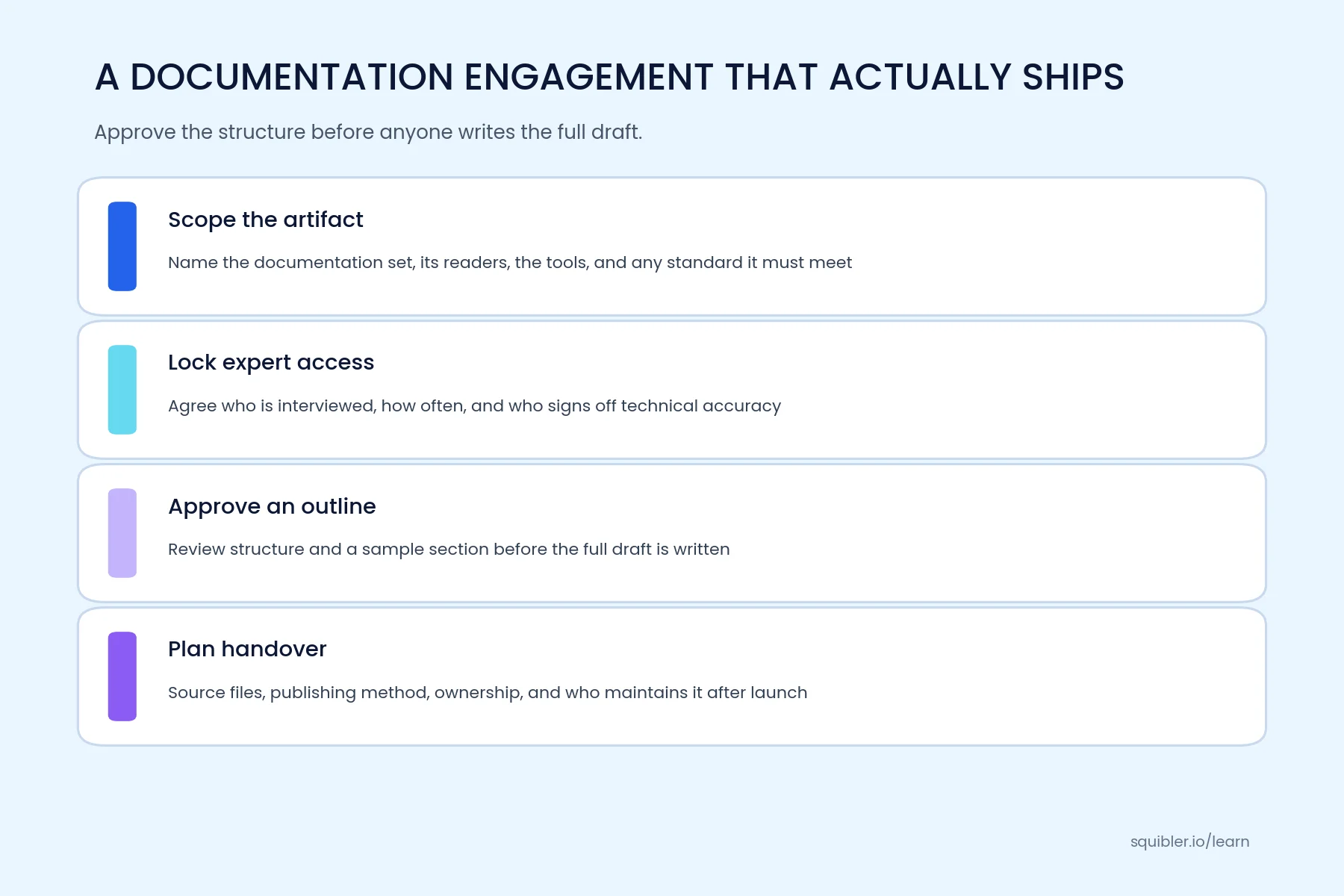Click the purple bar beside Plan handover
1344x896 pixels.
(x=122, y=676)
